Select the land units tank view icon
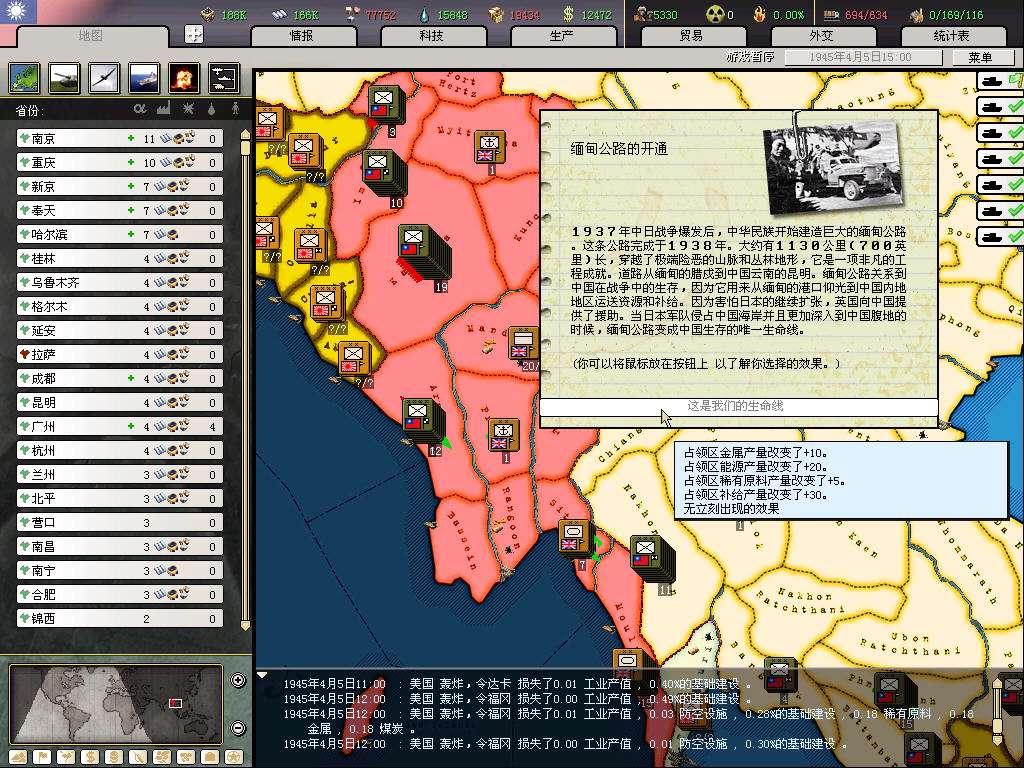This screenshot has width=1024, height=768. [66, 77]
